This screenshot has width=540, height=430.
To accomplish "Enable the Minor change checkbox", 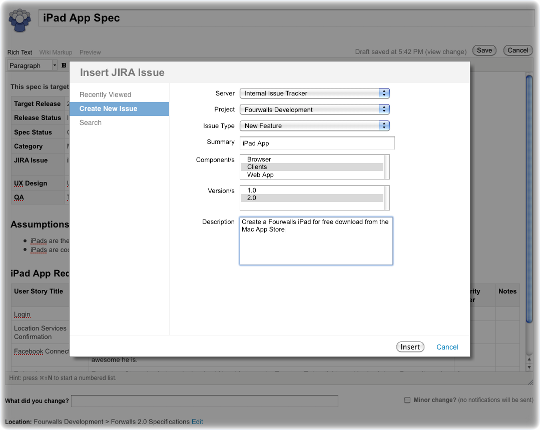I will click(x=407, y=400).
